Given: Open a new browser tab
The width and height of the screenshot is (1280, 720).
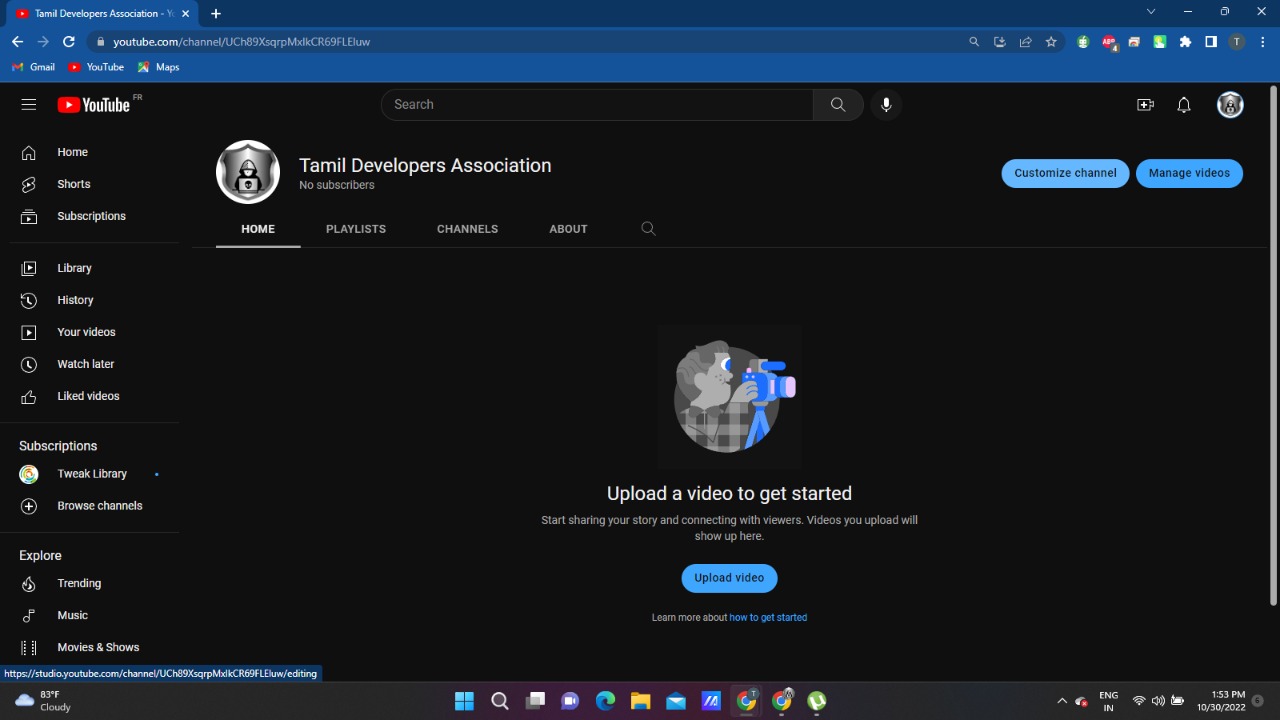Looking at the screenshot, I should pos(216,14).
